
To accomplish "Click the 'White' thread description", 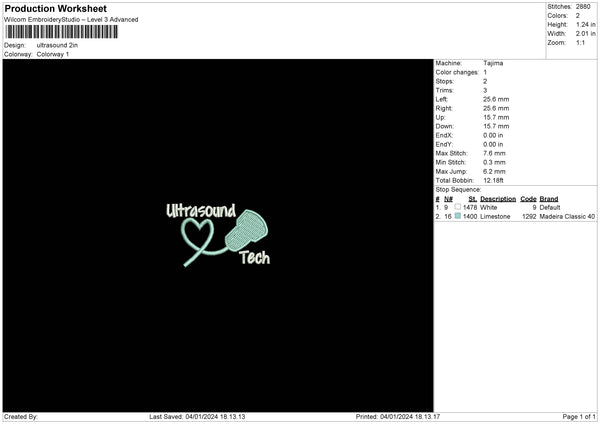I will (489, 207).
